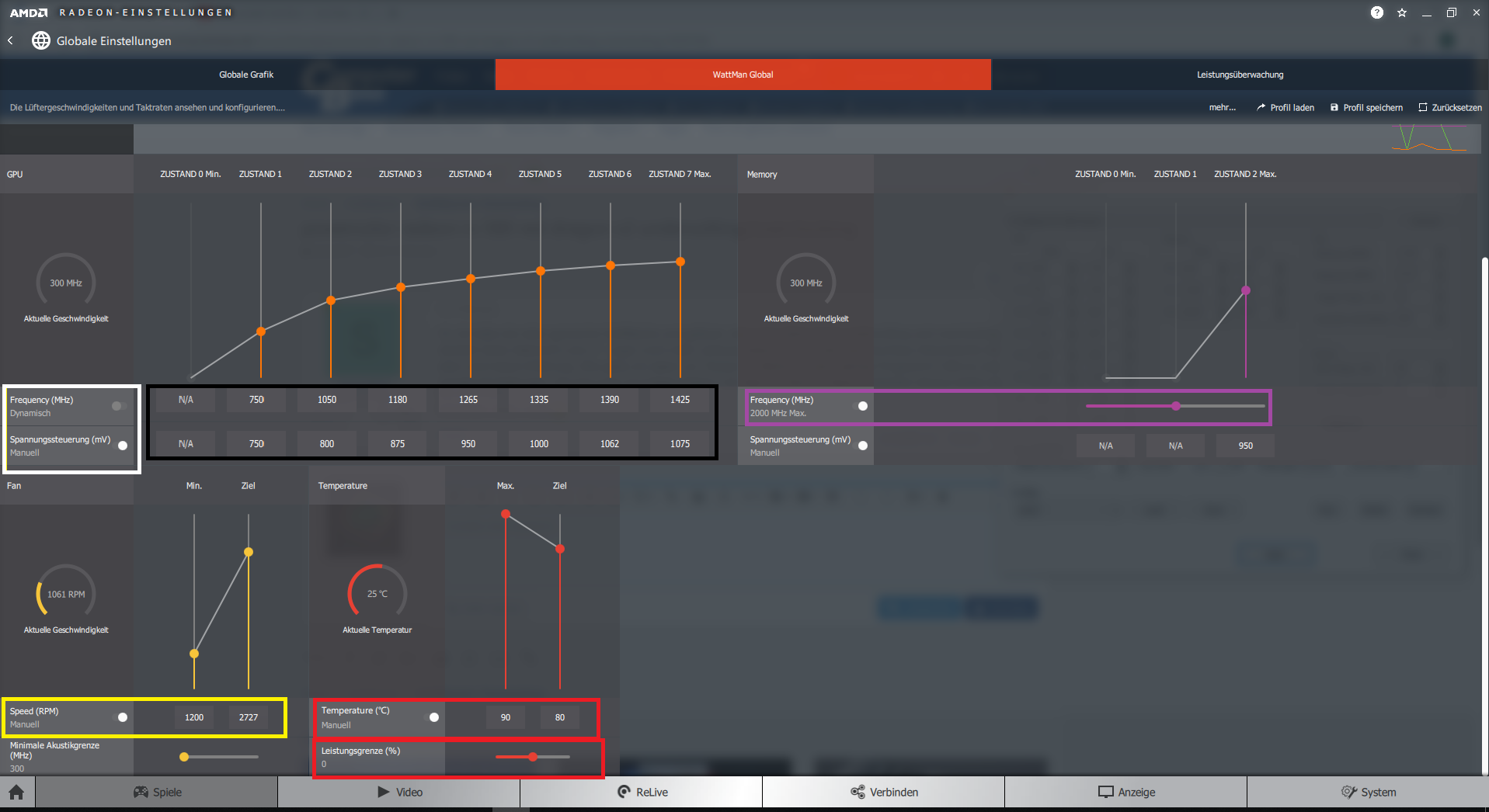Click the play icon for Video

(383, 792)
